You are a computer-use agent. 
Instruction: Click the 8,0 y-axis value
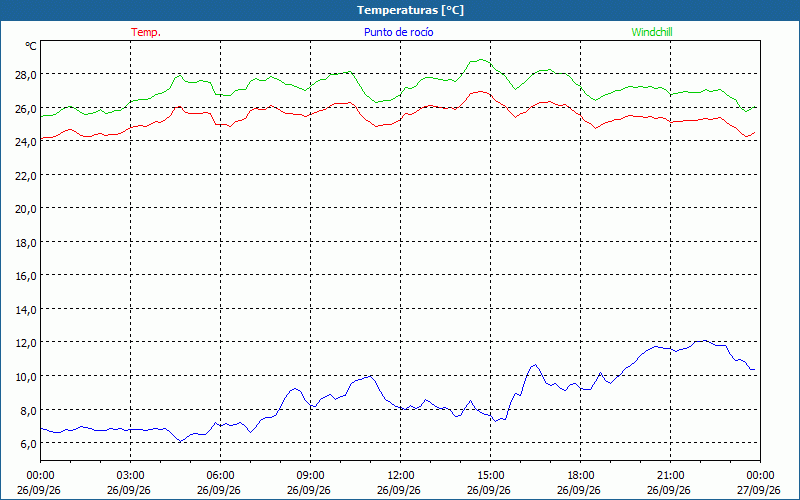click(x=28, y=411)
